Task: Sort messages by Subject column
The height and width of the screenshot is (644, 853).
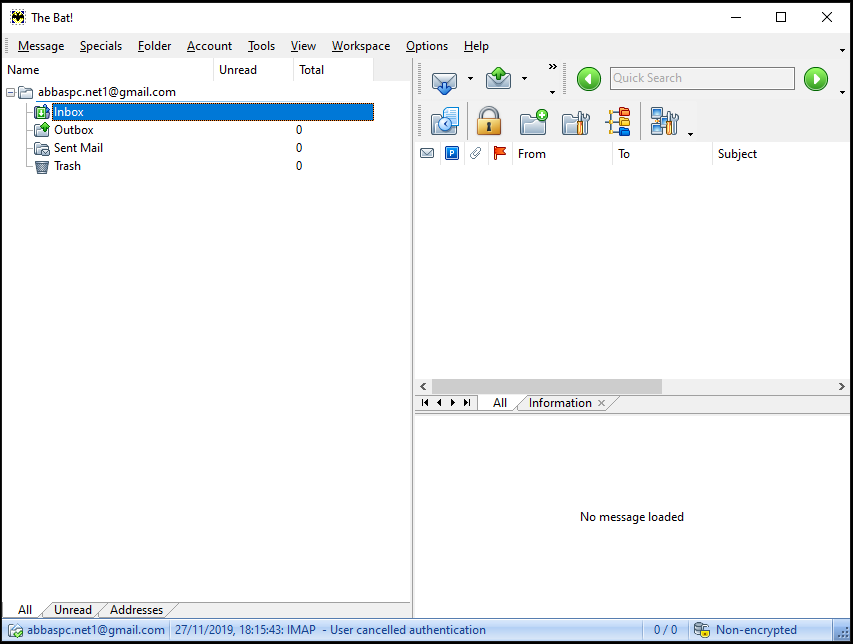Action: point(781,154)
